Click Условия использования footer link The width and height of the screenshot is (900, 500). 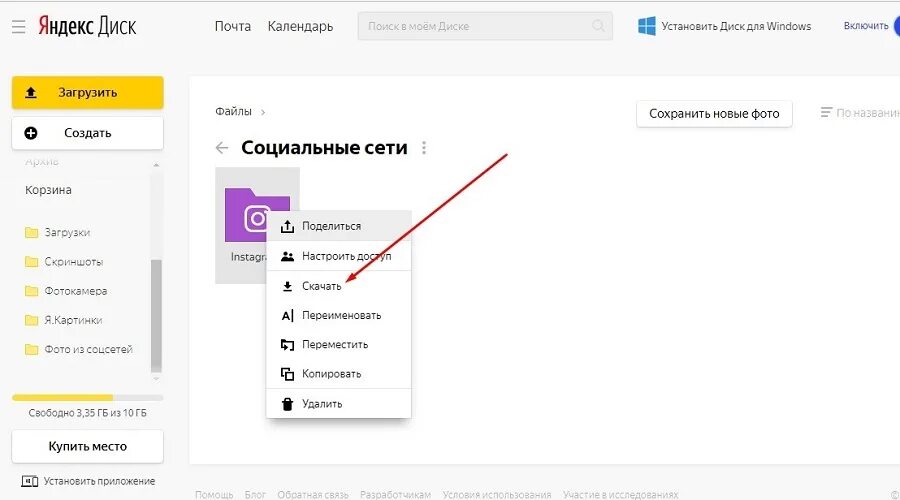point(497,494)
